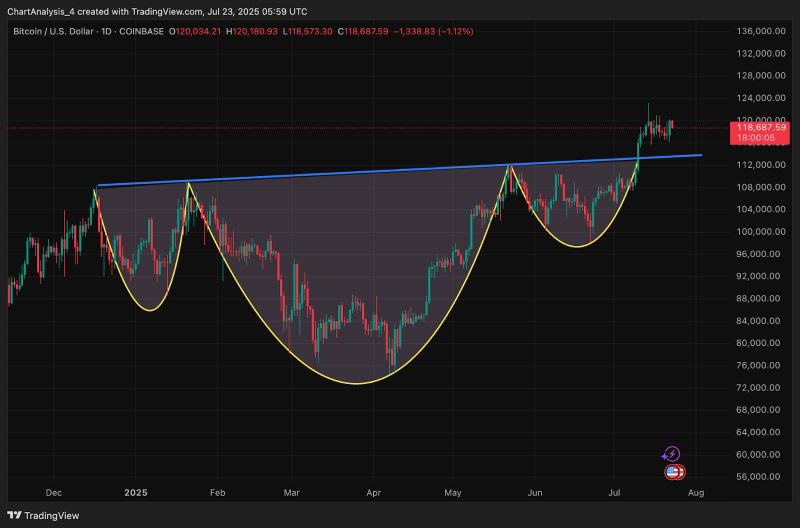Open the purple lightning event marker

[x=672, y=454]
